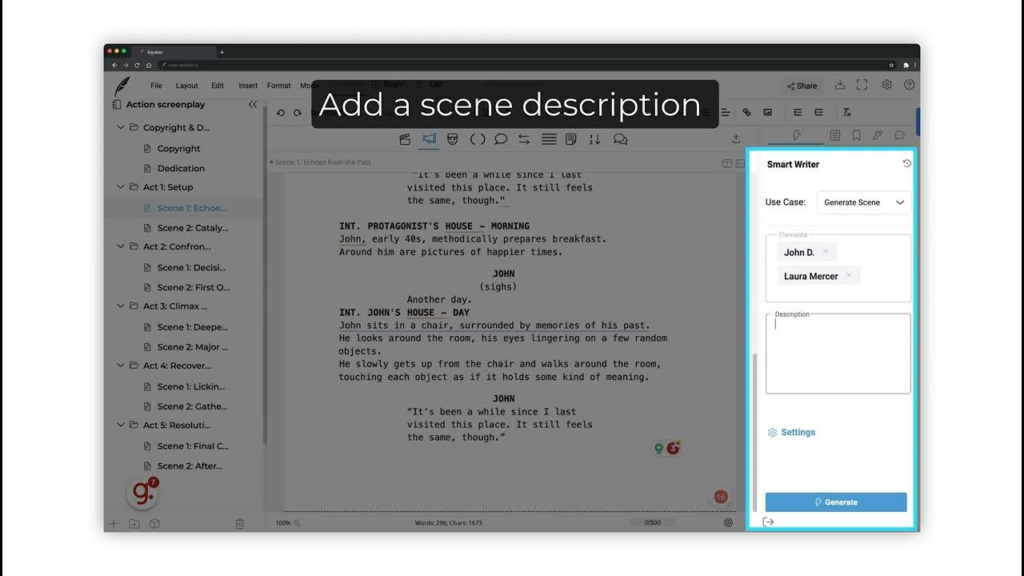This screenshot has height=576, width=1024.
Task: Select the Action megaphone element icon
Action: pos(429,138)
